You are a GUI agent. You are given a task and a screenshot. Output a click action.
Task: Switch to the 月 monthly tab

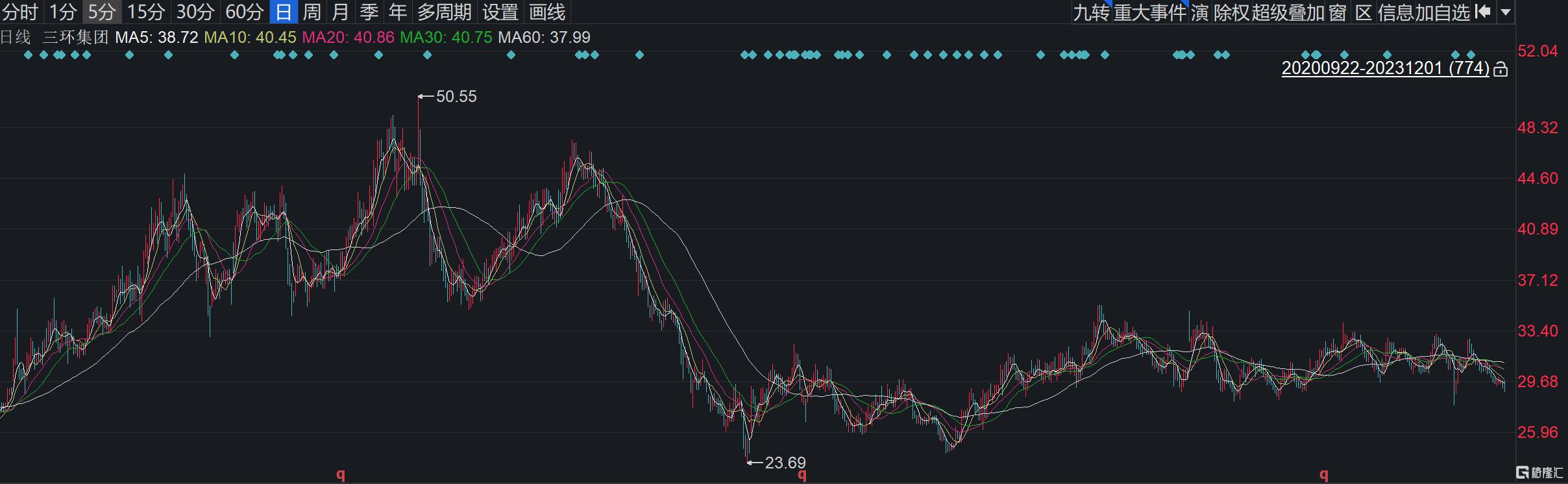341,12
